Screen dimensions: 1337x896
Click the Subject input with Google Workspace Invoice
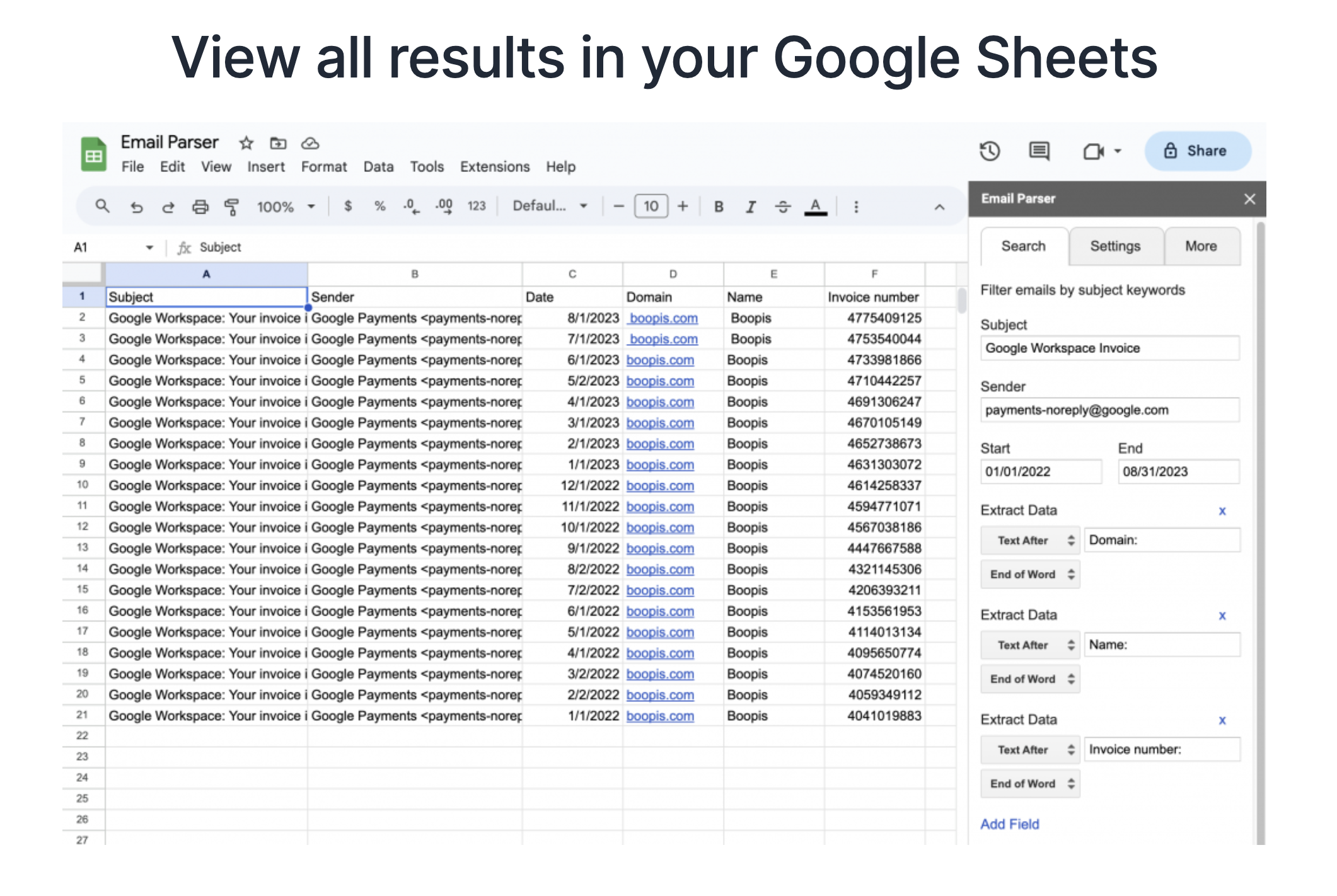1110,348
